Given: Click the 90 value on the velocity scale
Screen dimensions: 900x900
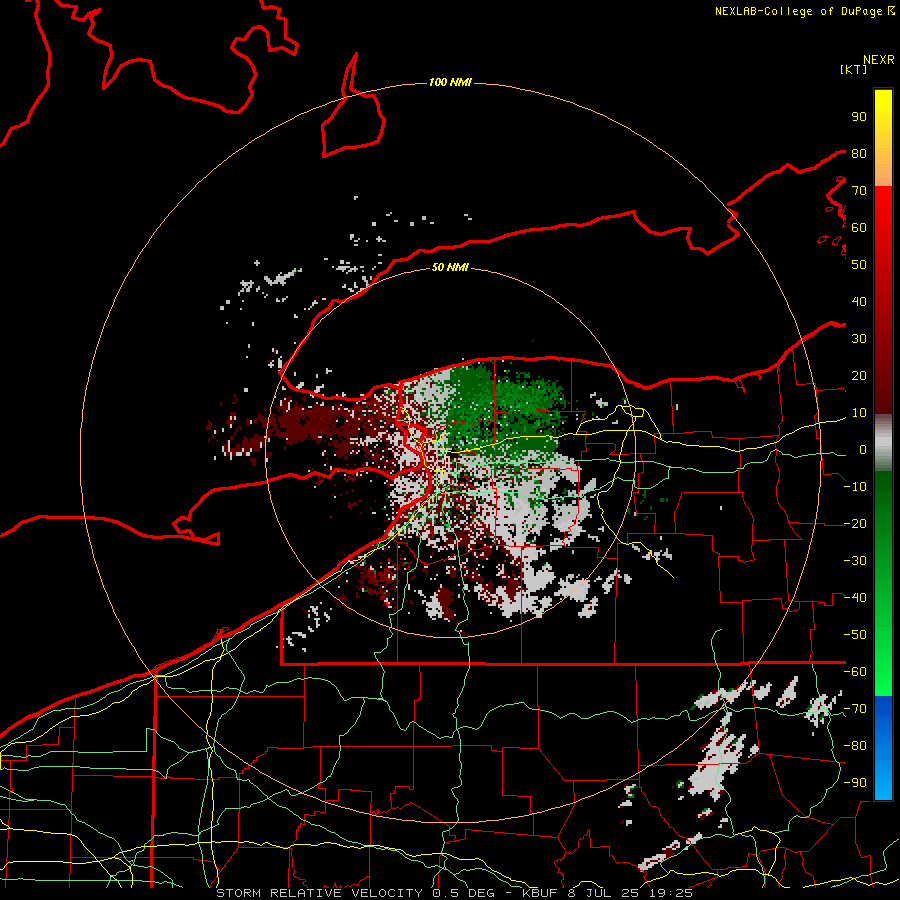Looking at the screenshot, I should [x=859, y=117].
